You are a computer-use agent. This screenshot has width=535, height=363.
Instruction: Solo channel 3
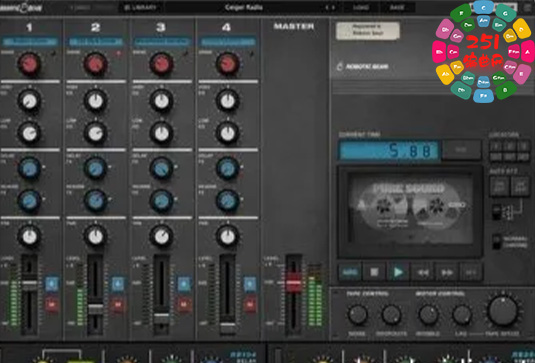click(x=184, y=284)
